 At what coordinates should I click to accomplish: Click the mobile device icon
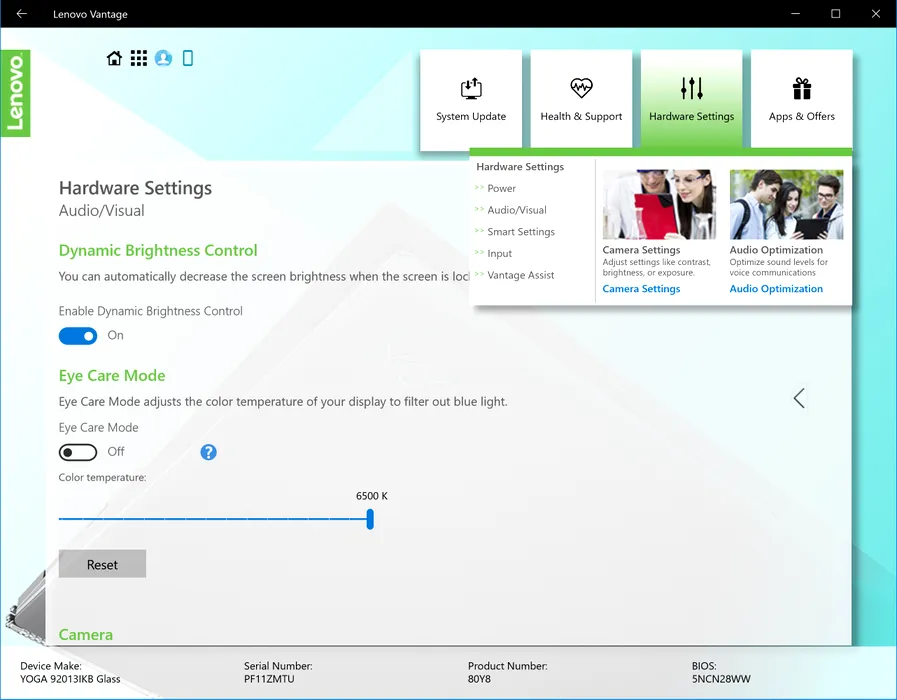pyautogui.click(x=188, y=58)
